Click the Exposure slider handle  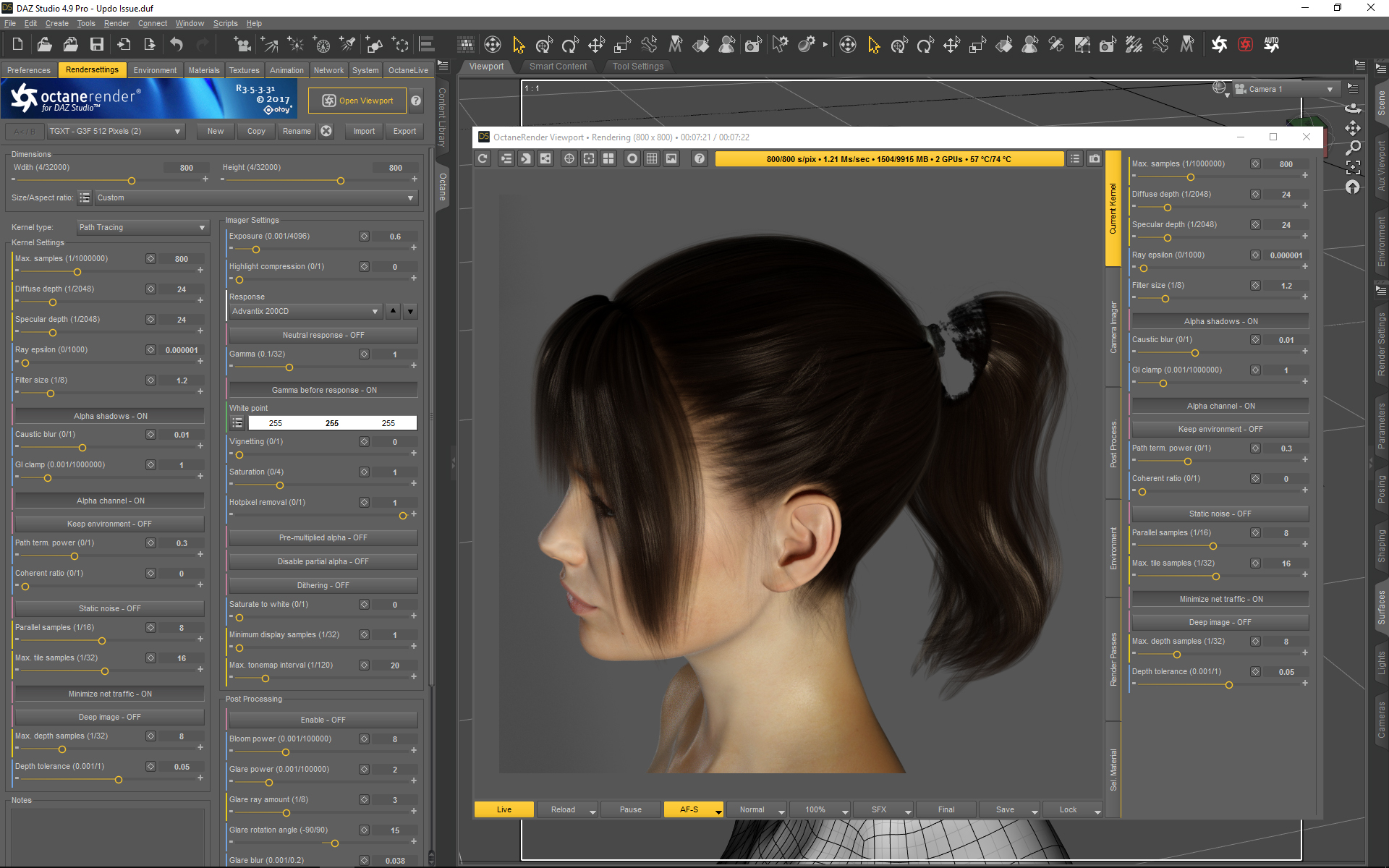click(x=256, y=250)
